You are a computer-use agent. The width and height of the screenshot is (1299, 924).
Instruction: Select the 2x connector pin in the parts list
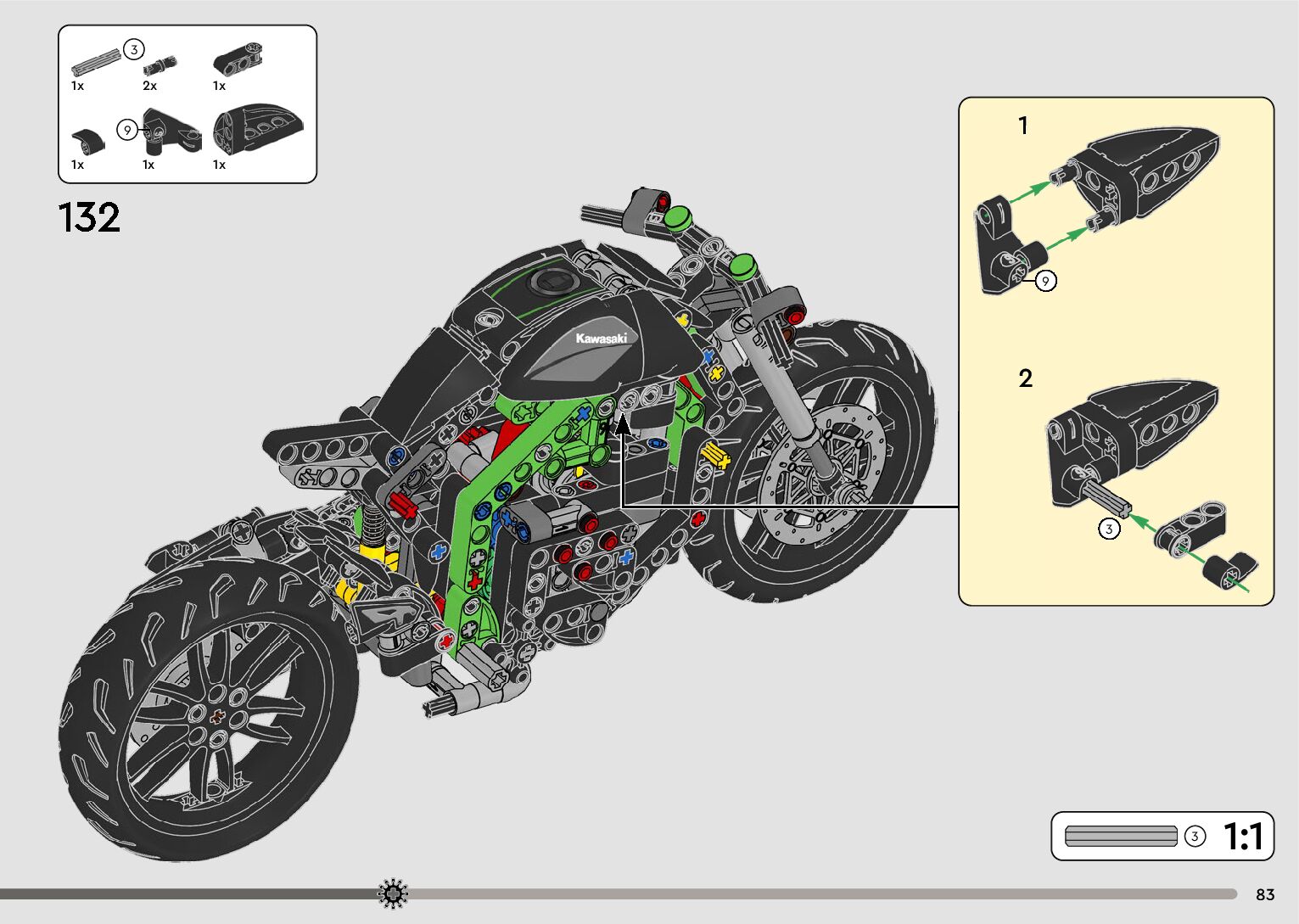pyautogui.click(x=160, y=65)
